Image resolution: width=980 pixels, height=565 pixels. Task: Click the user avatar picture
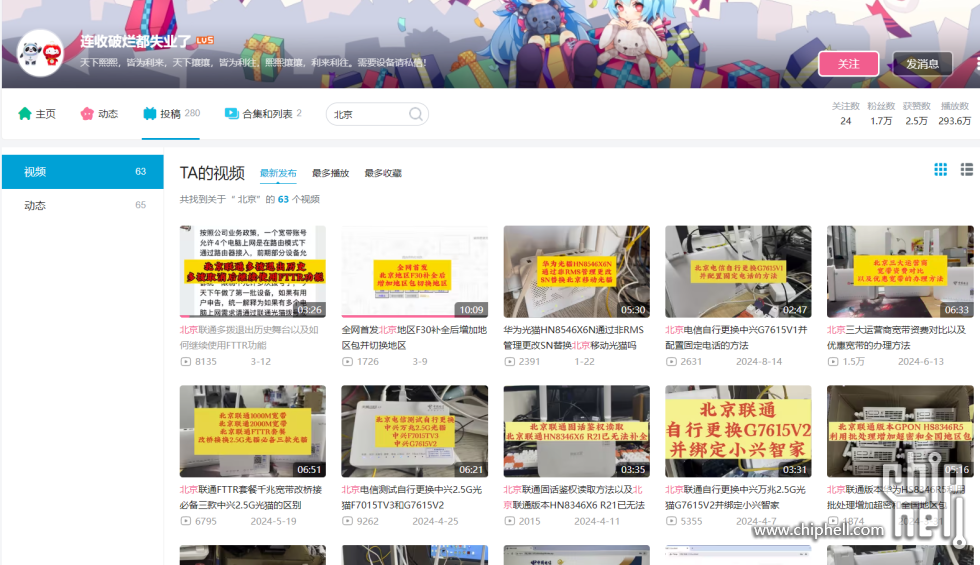tap(40, 53)
